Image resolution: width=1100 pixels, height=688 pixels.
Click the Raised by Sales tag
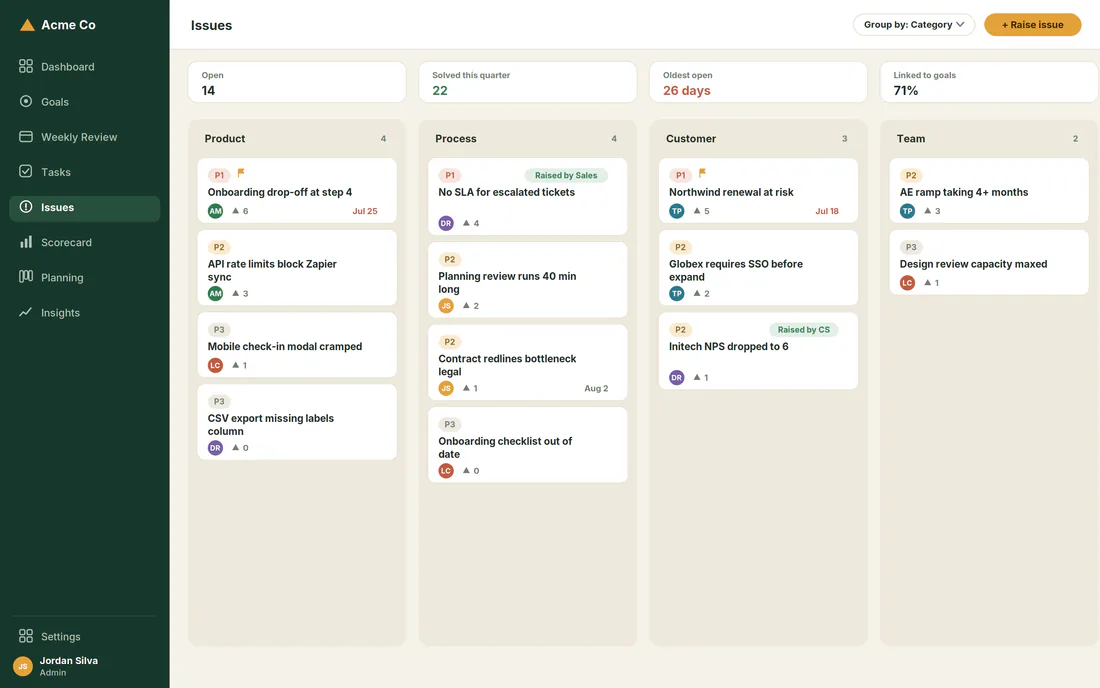click(566, 175)
